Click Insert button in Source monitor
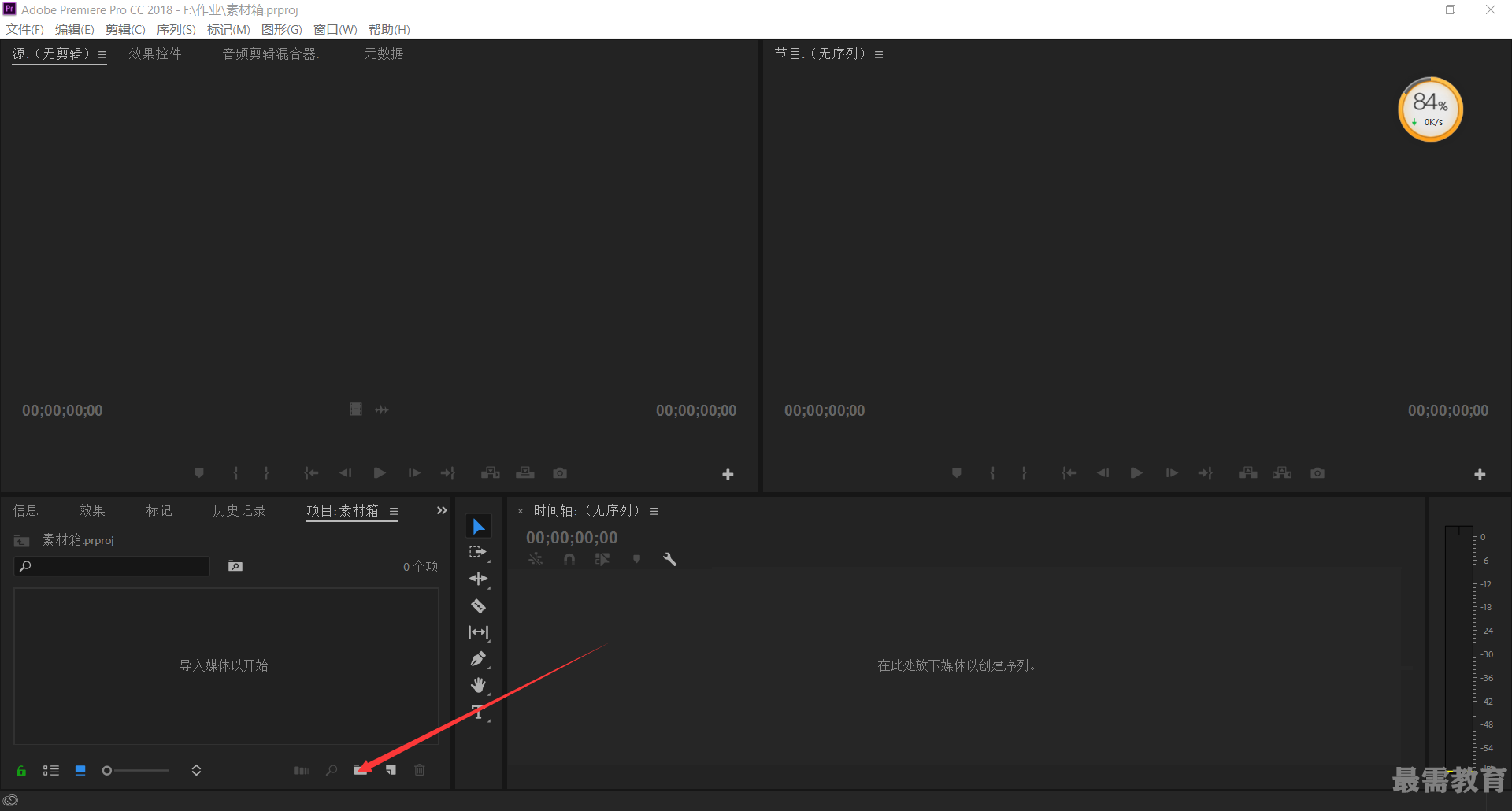The height and width of the screenshot is (811, 1512). tap(491, 473)
